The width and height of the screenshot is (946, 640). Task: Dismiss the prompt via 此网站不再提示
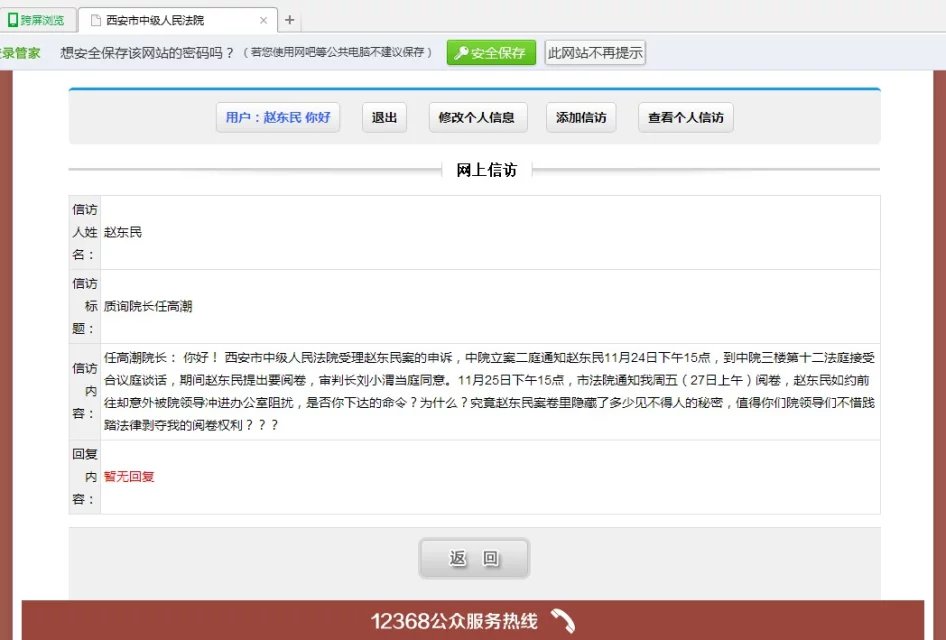(595, 53)
